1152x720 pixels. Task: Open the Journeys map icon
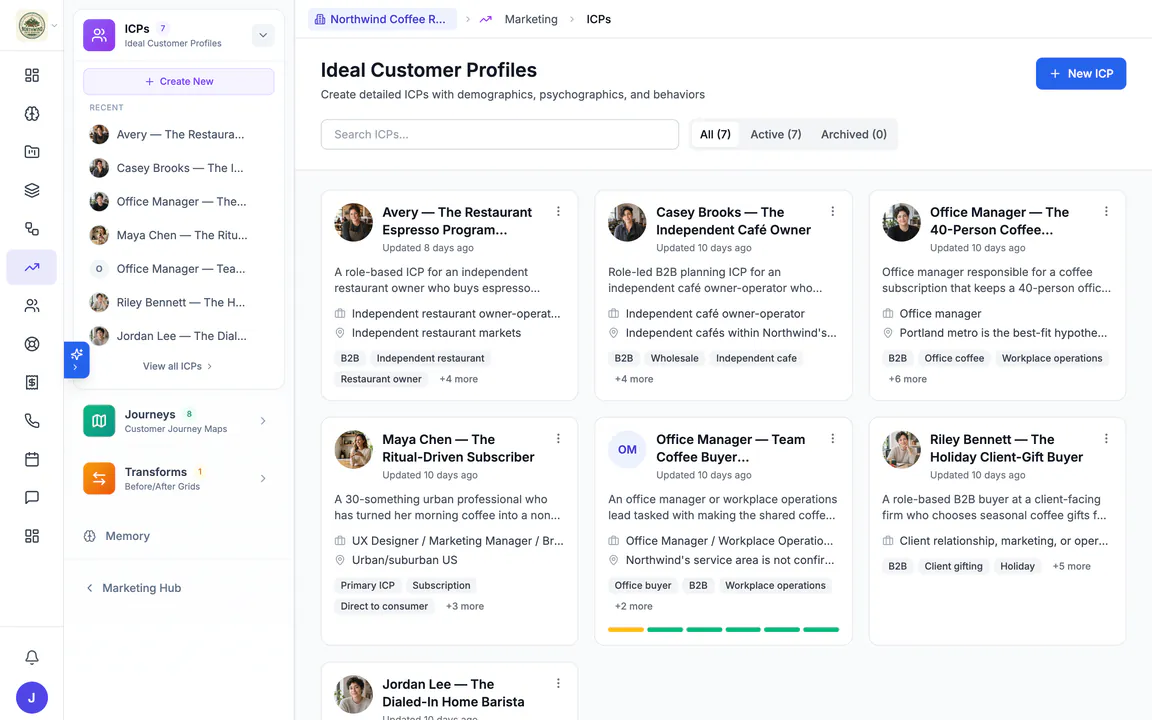coord(99,421)
